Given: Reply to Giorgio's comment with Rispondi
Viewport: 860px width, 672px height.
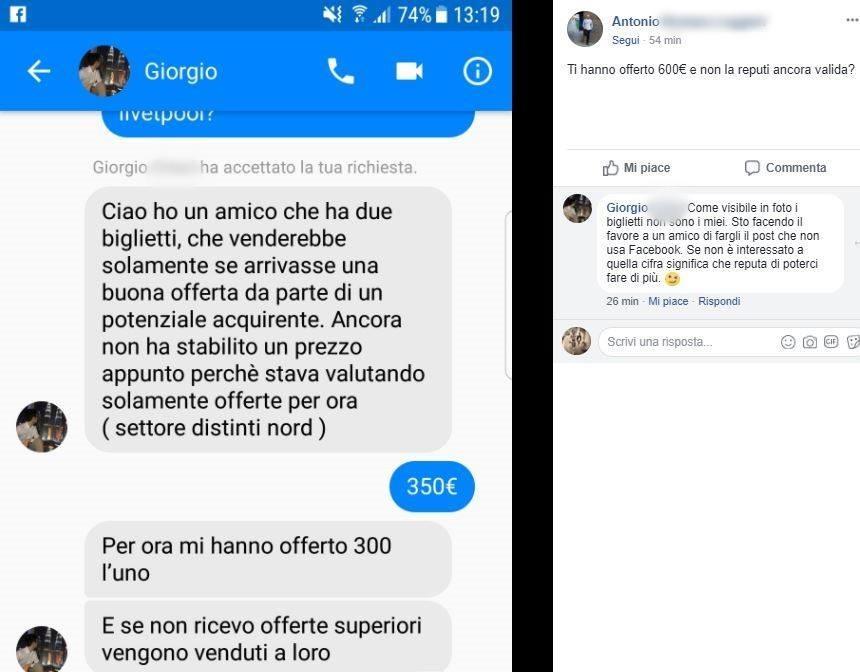Looking at the screenshot, I should (x=718, y=301).
